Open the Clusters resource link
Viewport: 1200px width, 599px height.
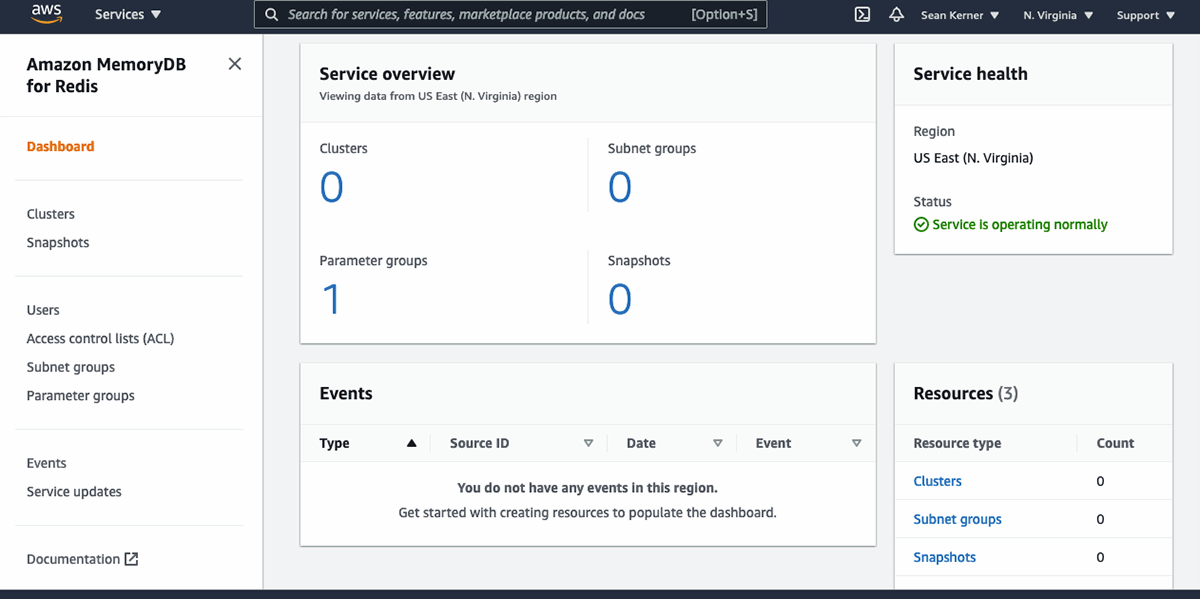click(937, 481)
